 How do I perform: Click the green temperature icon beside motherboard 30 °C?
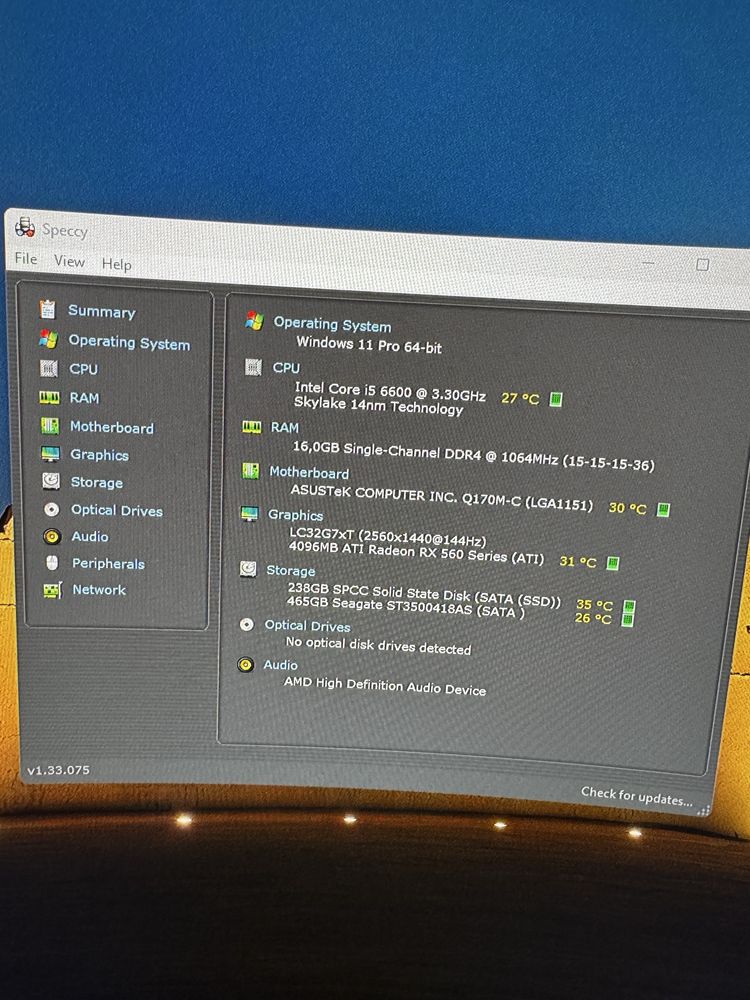(x=663, y=510)
